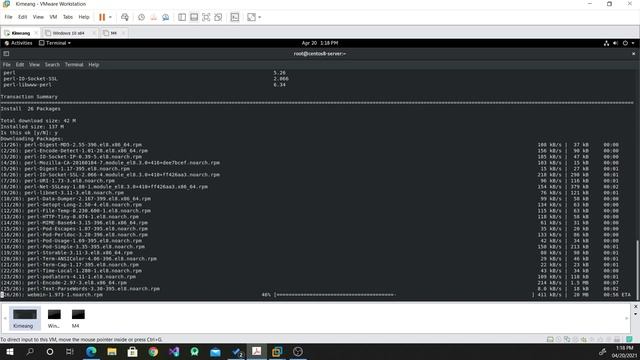
Task: Select the M4 VM thumbnail
Action: (78, 318)
